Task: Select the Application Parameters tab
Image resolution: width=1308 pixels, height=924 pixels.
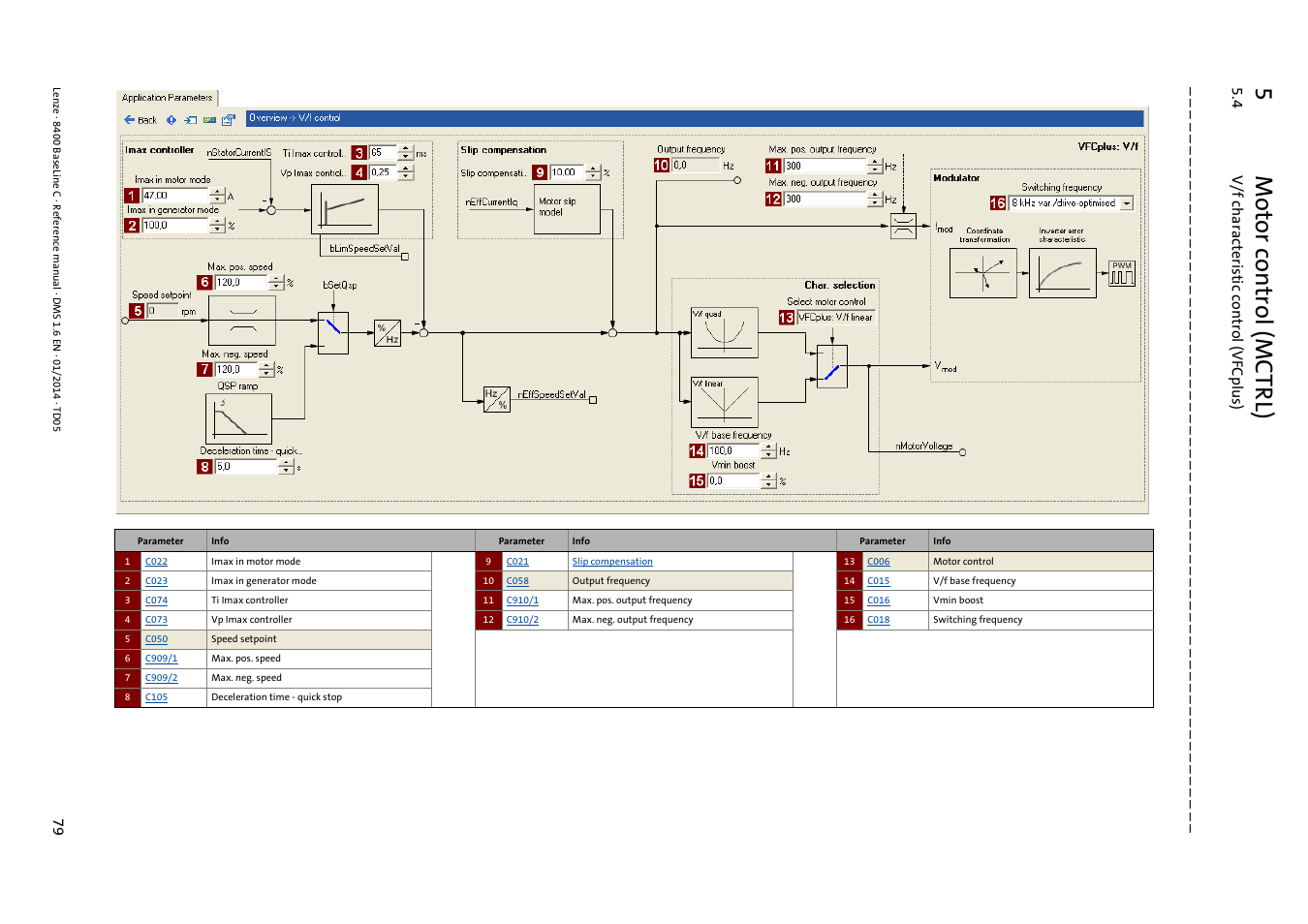Action: pyautogui.click(x=167, y=98)
